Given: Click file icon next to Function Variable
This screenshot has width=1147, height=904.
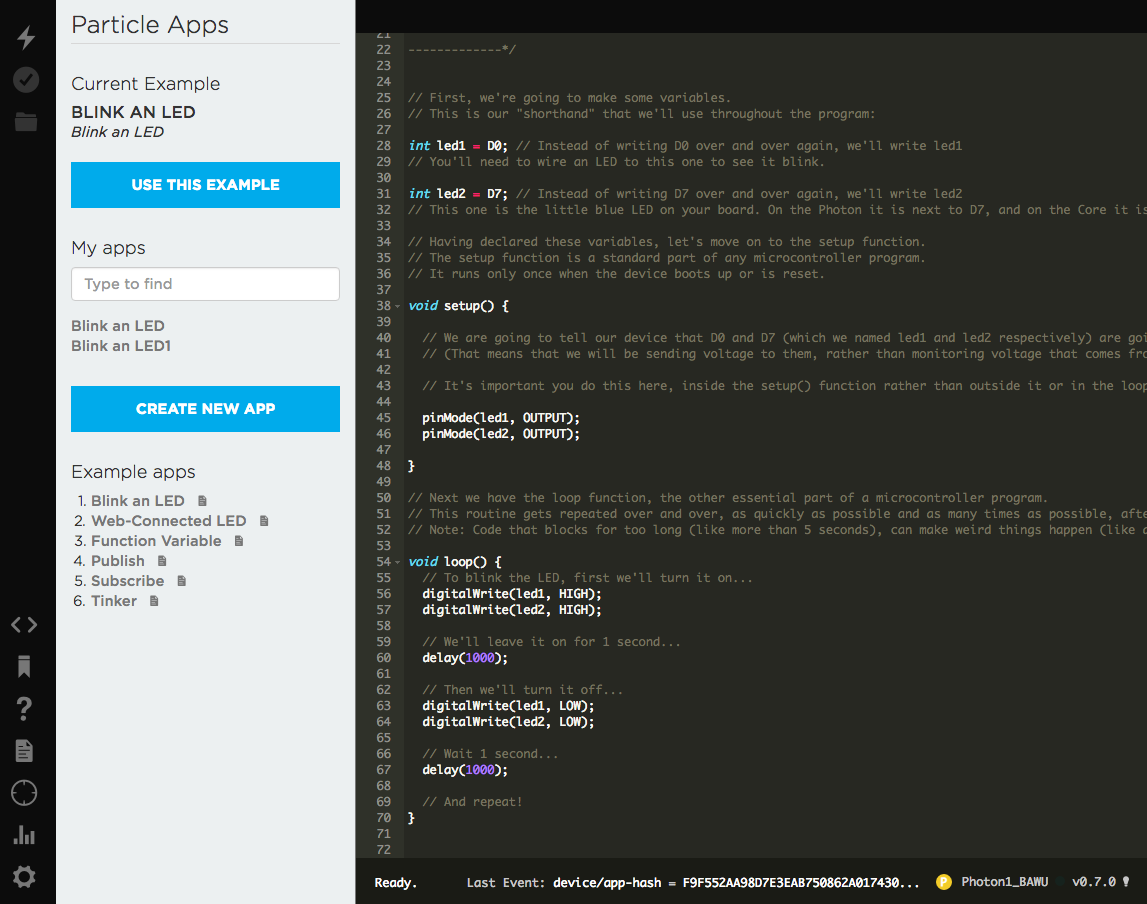Looking at the screenshot, I should pos(238,541).
